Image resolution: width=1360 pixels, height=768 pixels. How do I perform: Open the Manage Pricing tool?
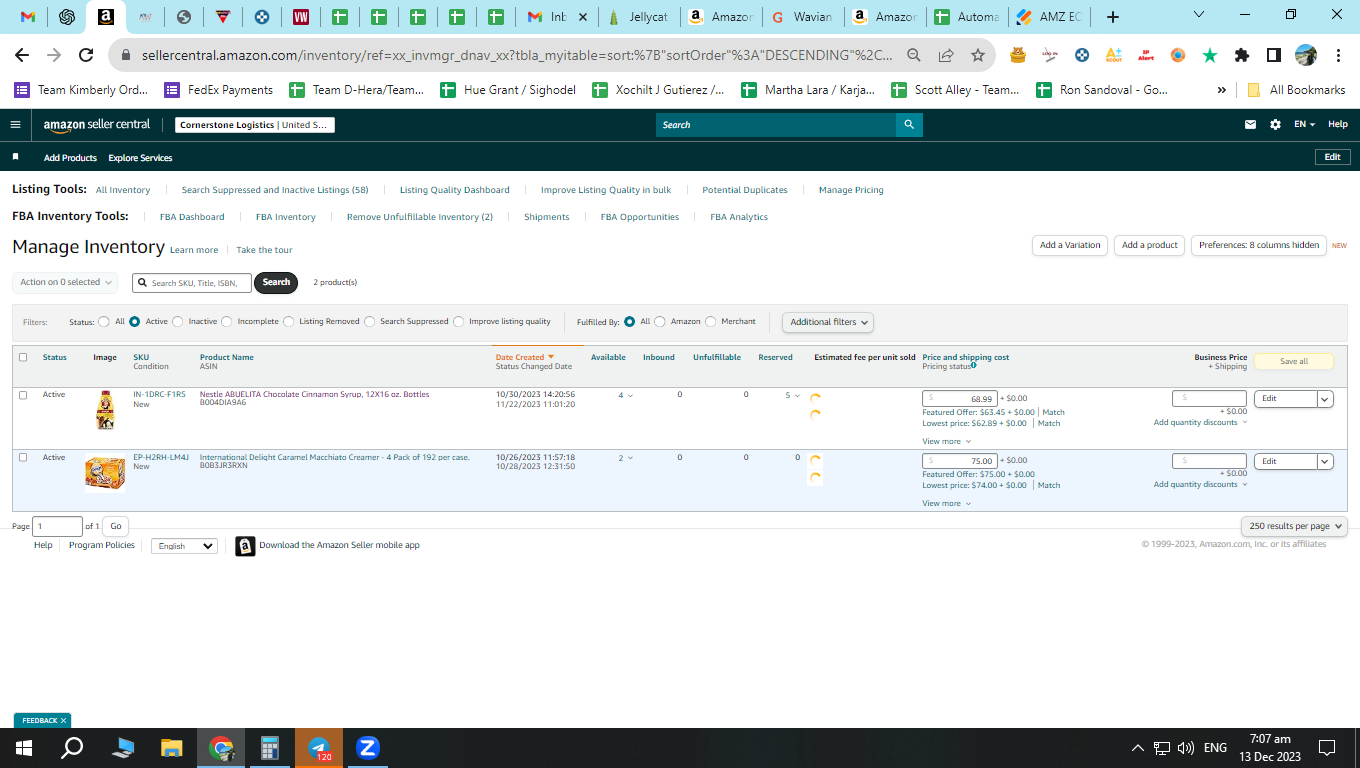[851, 190]
